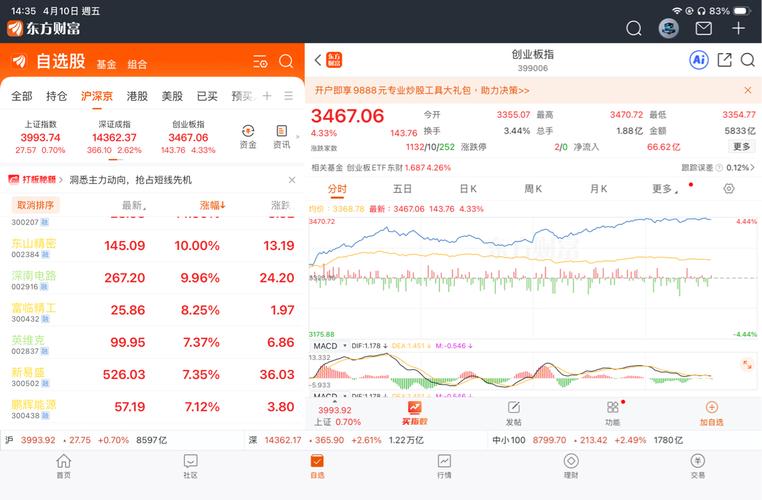
Task: Open MACD indicator dropdown
Action: [329, 345]
